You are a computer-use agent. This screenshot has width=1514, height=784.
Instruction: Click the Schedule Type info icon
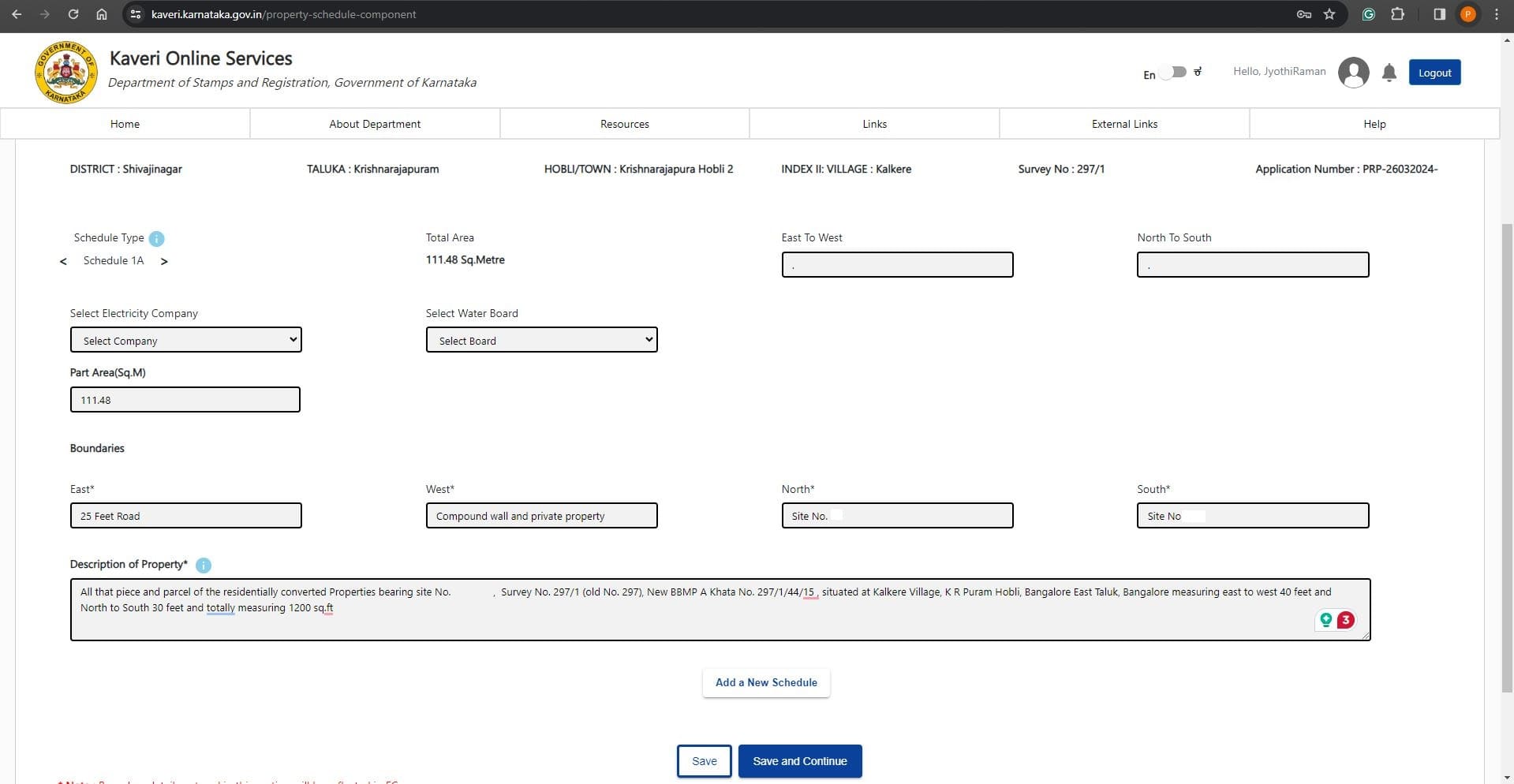(156, 238)
